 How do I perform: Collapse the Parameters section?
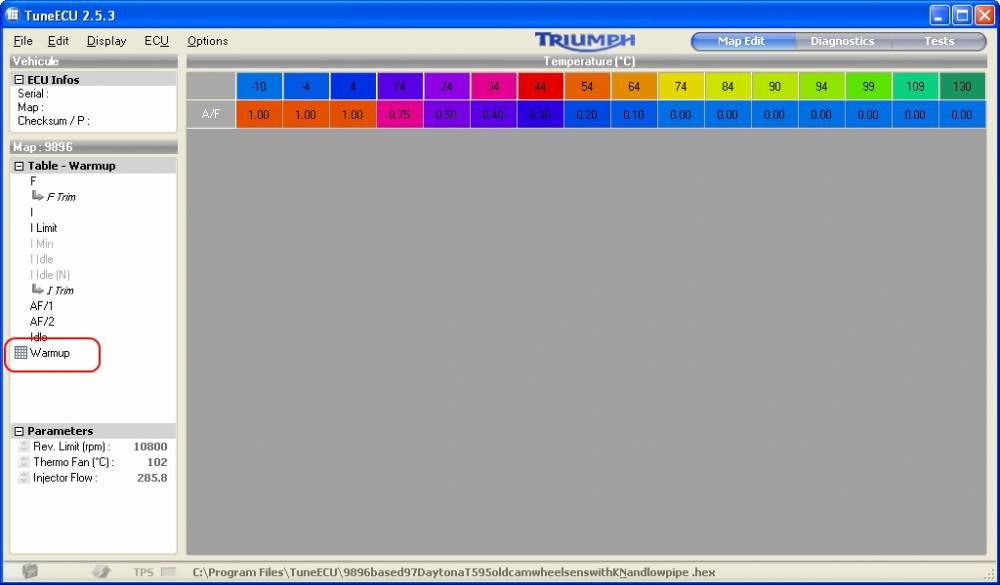click(x=19, y=431)
